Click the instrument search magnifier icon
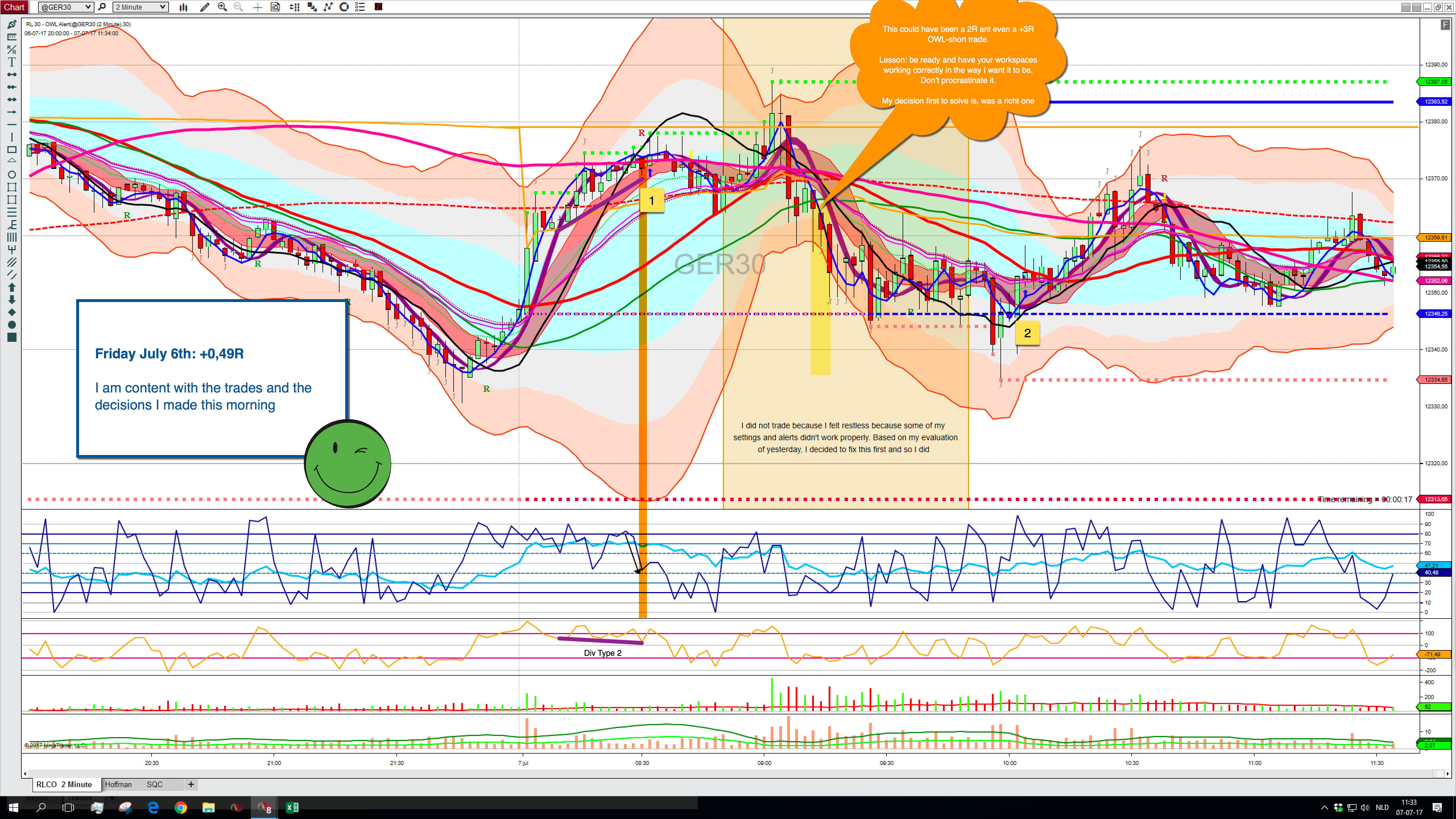1456x819 pixels. [102, 7]
